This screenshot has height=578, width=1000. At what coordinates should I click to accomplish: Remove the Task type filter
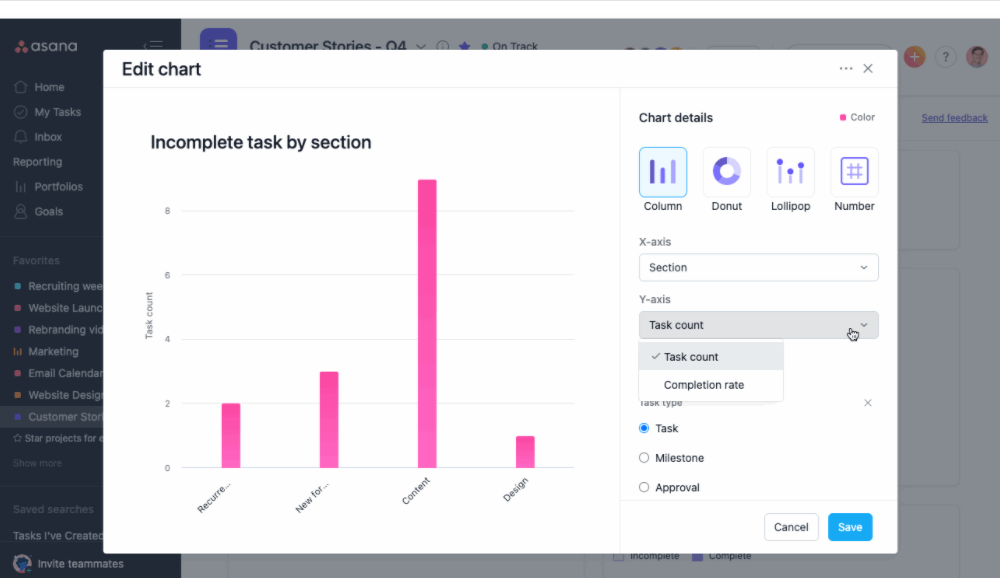point(867,403)
